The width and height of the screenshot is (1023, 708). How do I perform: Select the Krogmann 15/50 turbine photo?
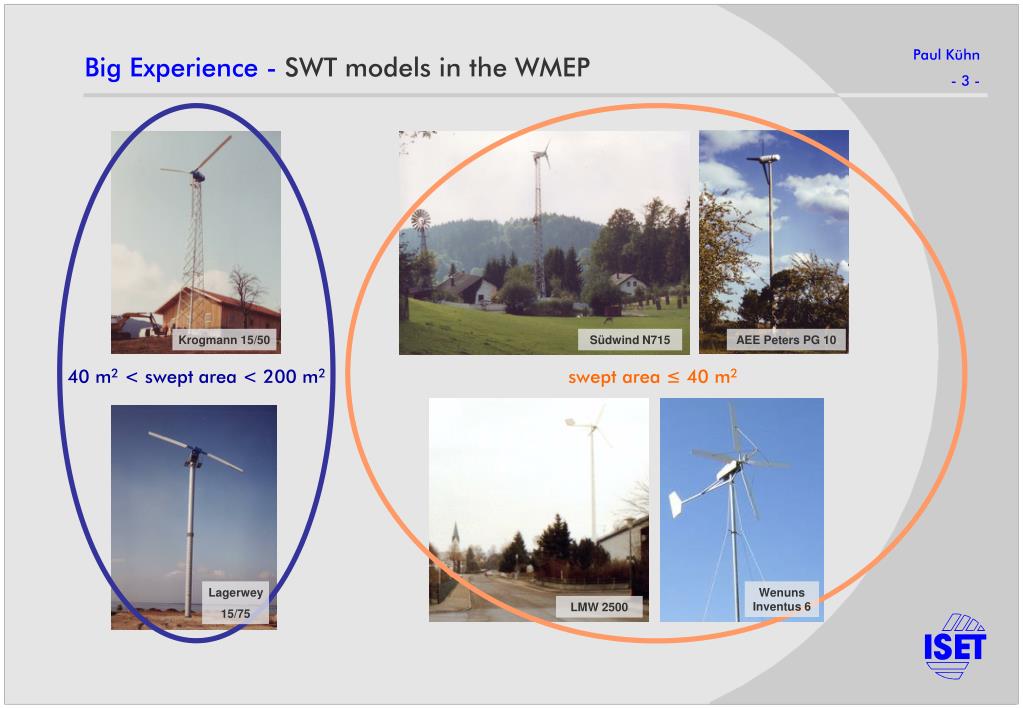tap(196, 242)
